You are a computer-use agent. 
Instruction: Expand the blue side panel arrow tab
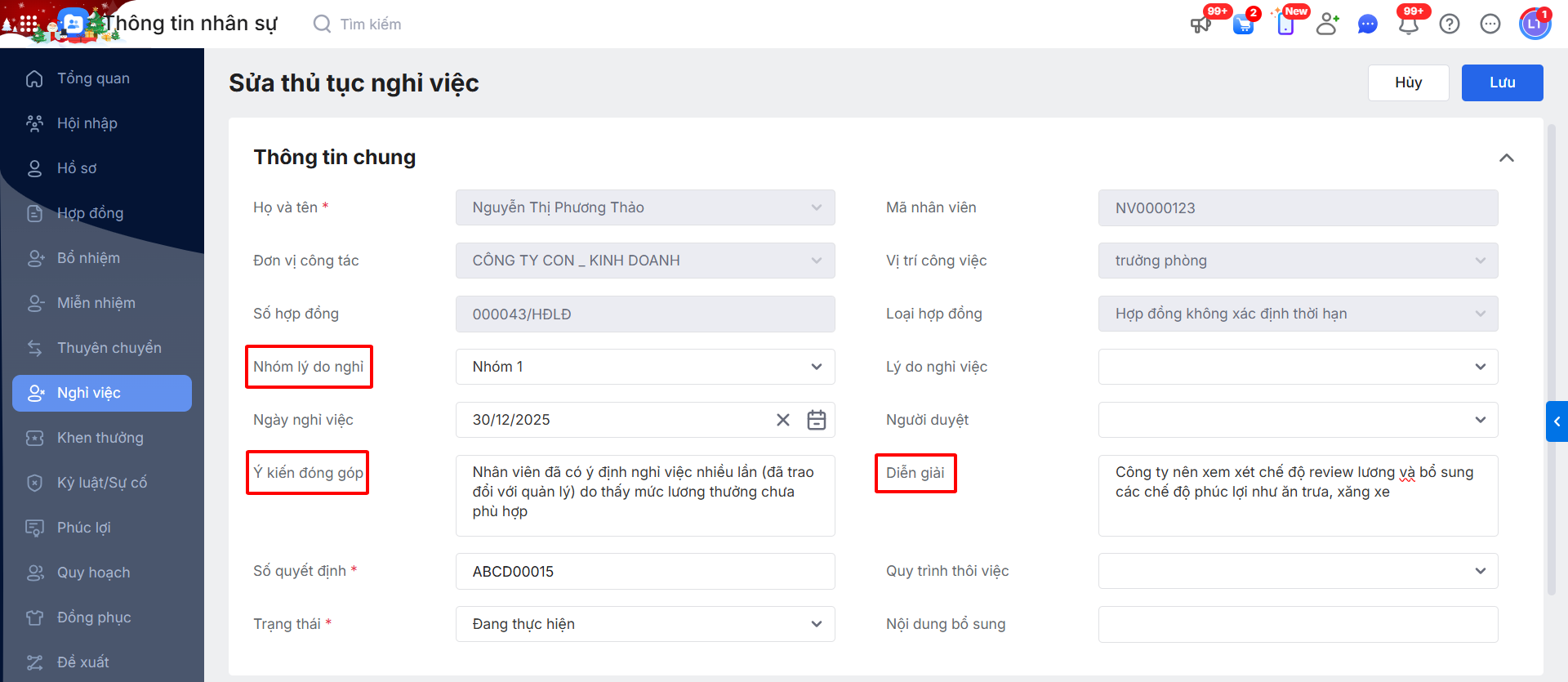tap(1557, 421)
